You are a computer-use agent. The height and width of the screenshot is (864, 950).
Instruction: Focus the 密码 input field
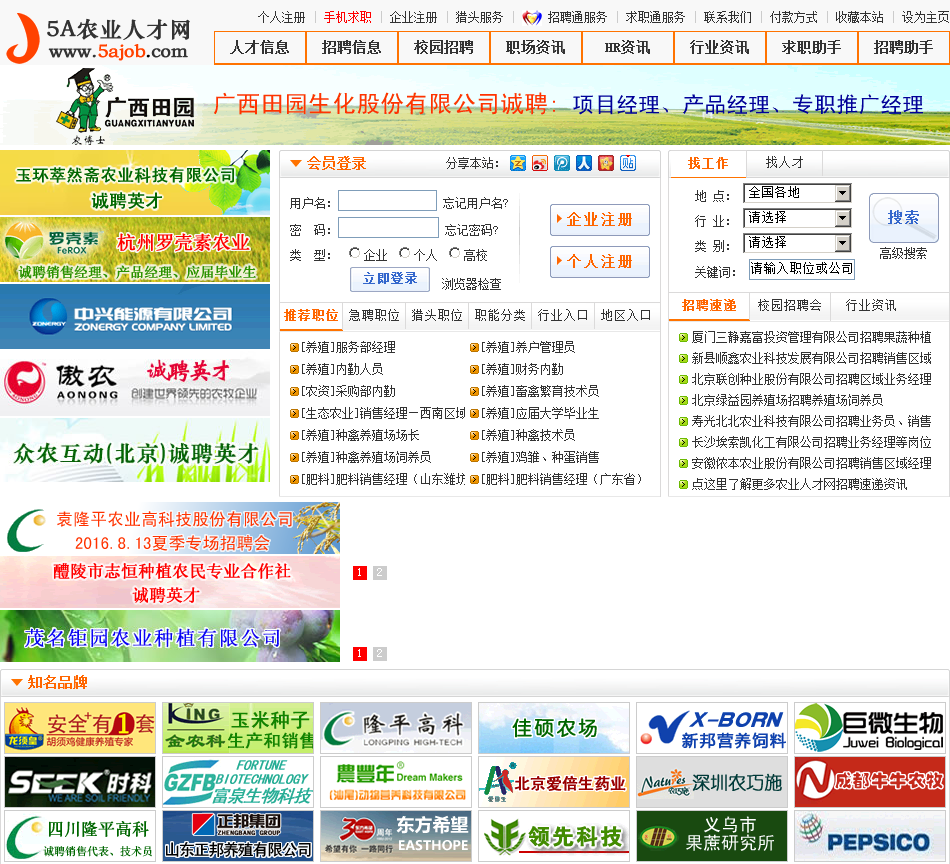click(388, 228)
